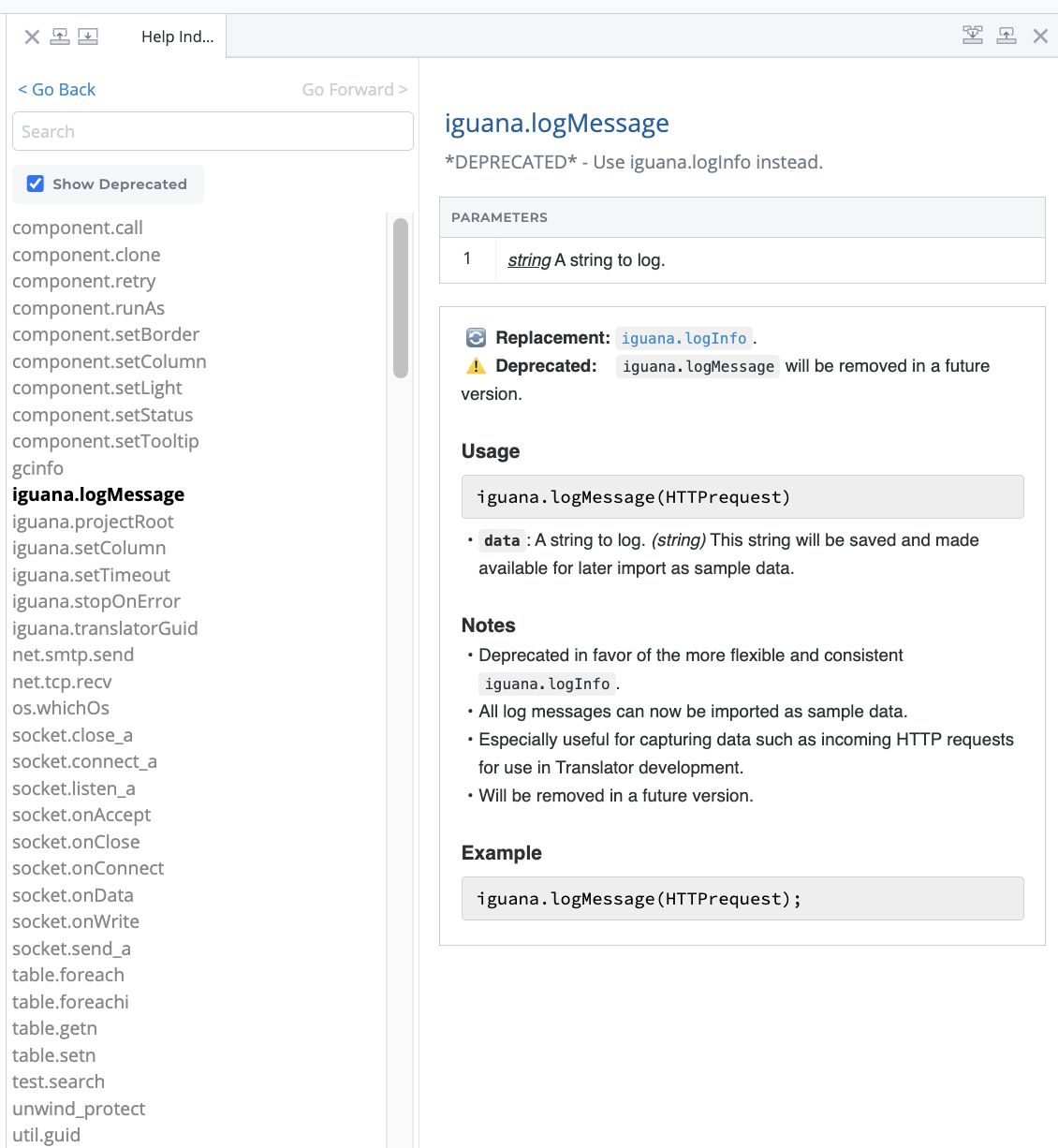
Task: Select table.foreachi from the list
Action: coord(70,1002)
